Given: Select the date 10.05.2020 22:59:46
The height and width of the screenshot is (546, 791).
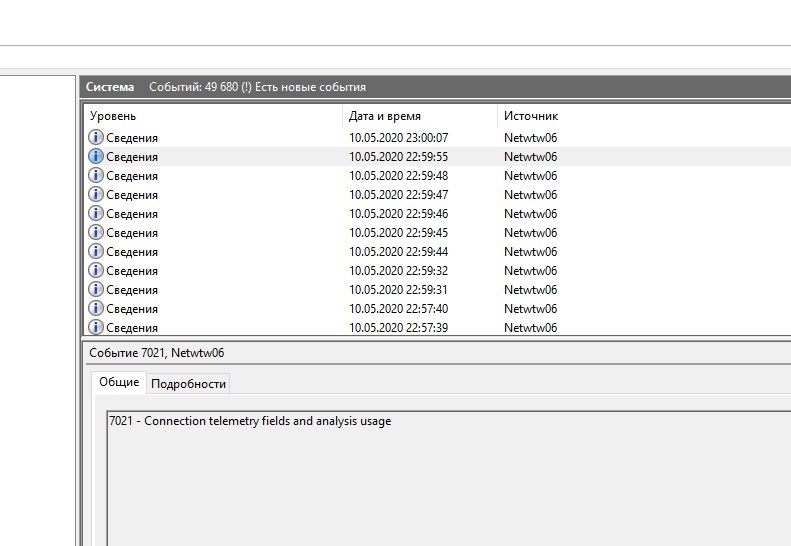Looking at the screenshot, I should click(x=399, y=214).
